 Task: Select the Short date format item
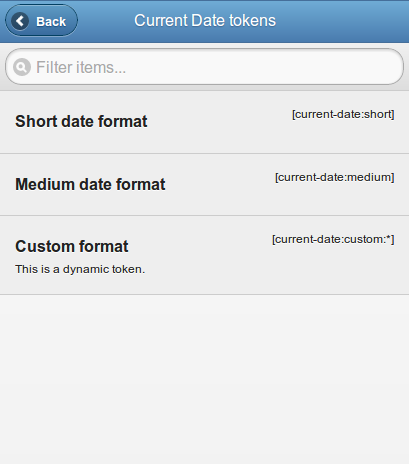pyautogui.click(x=204, y=122)
